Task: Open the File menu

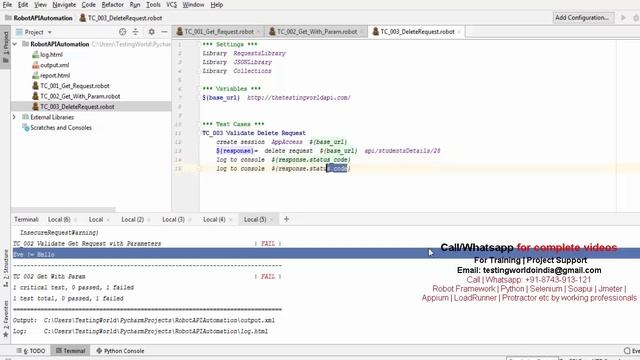Action: click(x=7, y=5)
